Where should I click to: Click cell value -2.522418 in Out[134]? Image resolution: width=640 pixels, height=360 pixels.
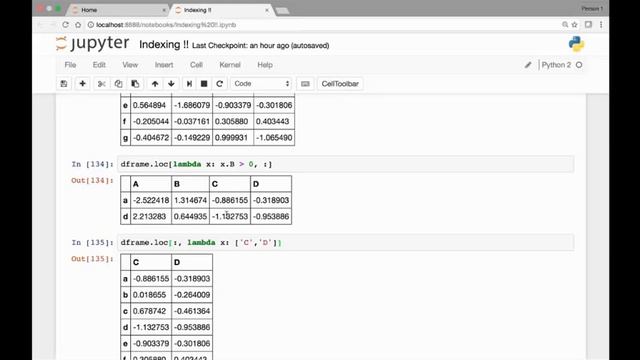(151, 200)
